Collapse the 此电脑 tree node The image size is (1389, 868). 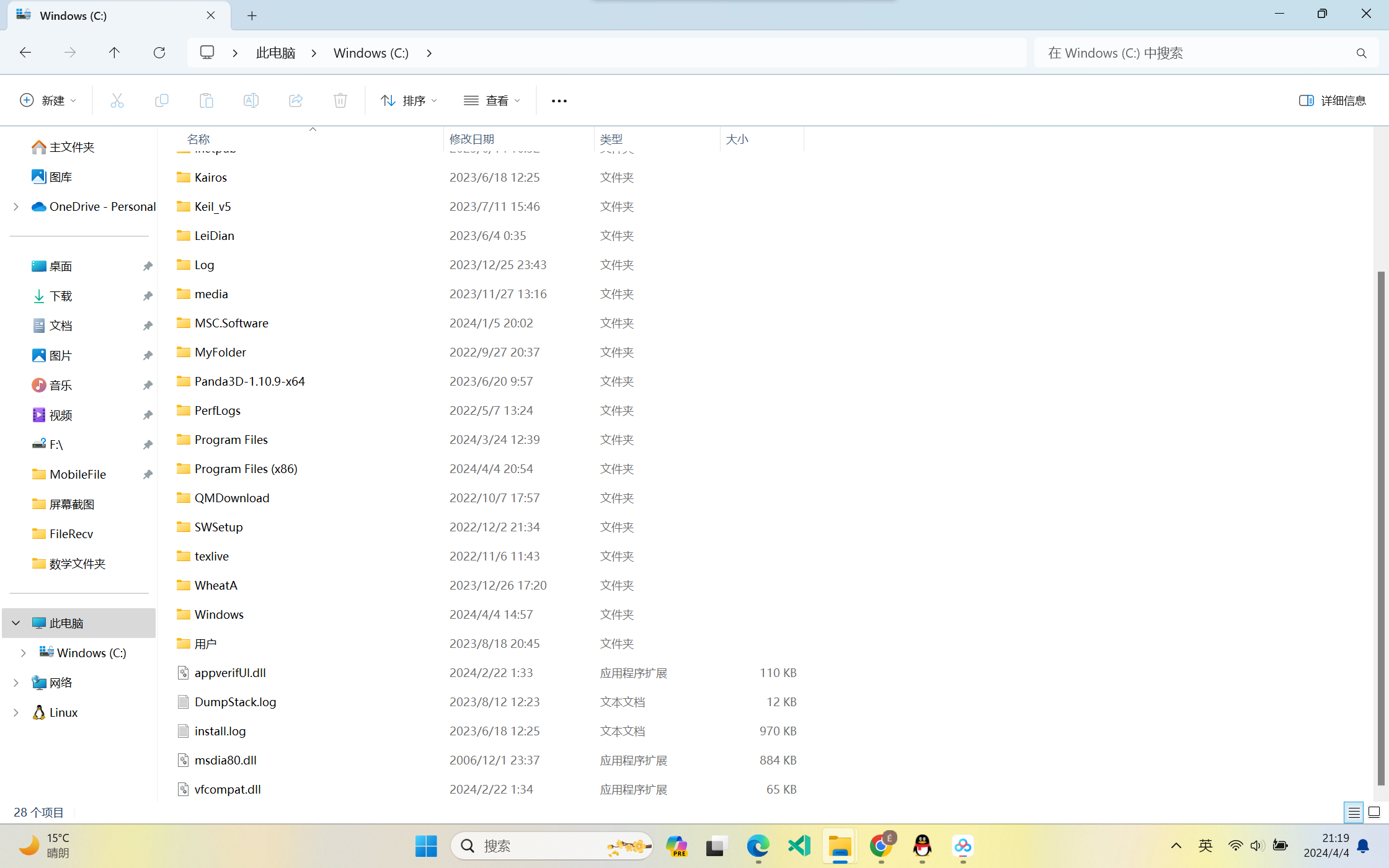[16, 623]
